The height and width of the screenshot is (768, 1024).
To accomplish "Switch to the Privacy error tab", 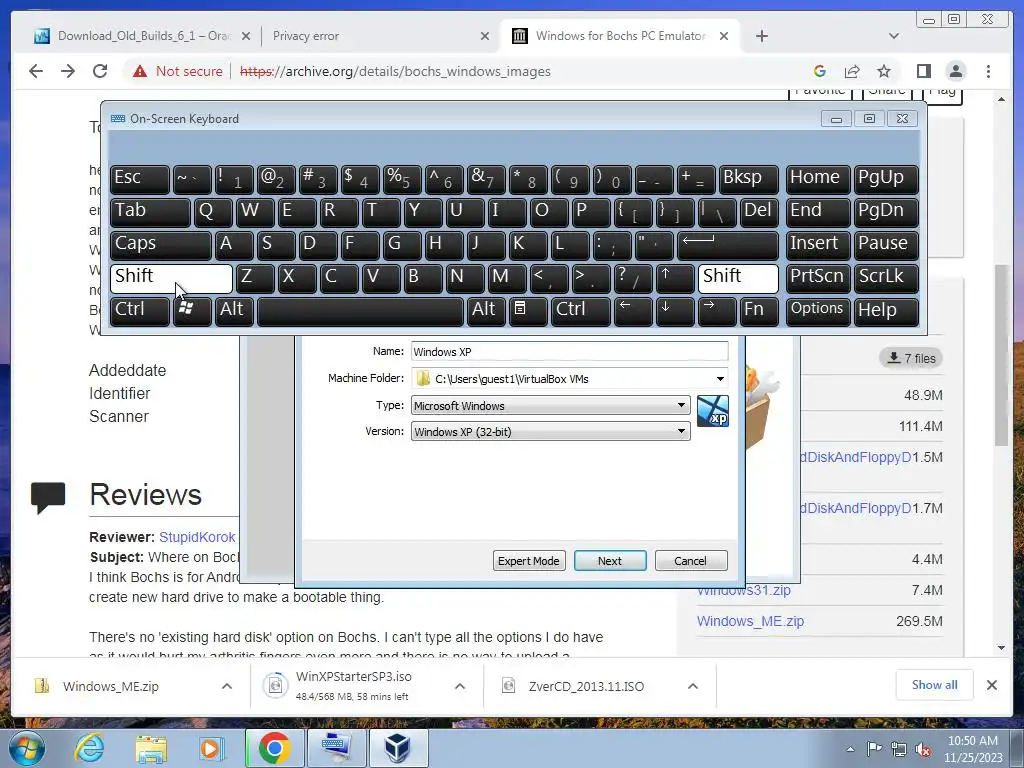I will (x=381, y=36).
